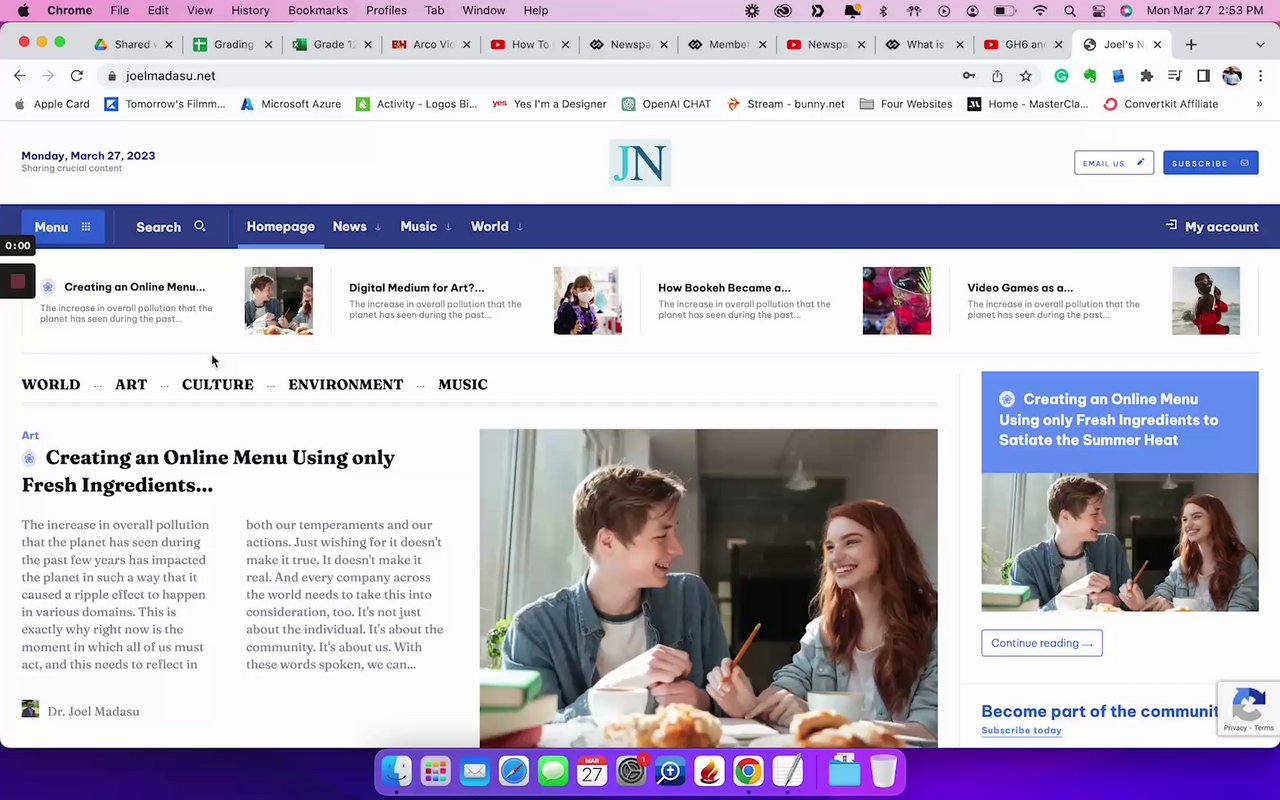The image size is (1280, 800).
Task: Share this page from the address bar
Action: click(997, 76)
